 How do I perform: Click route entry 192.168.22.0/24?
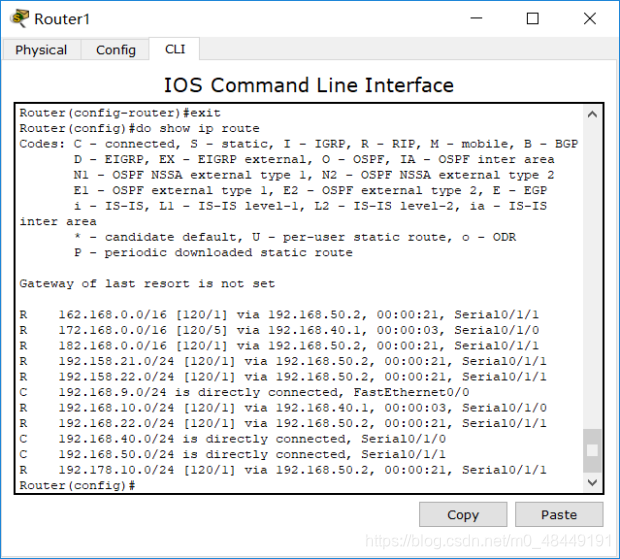[283, 423]
